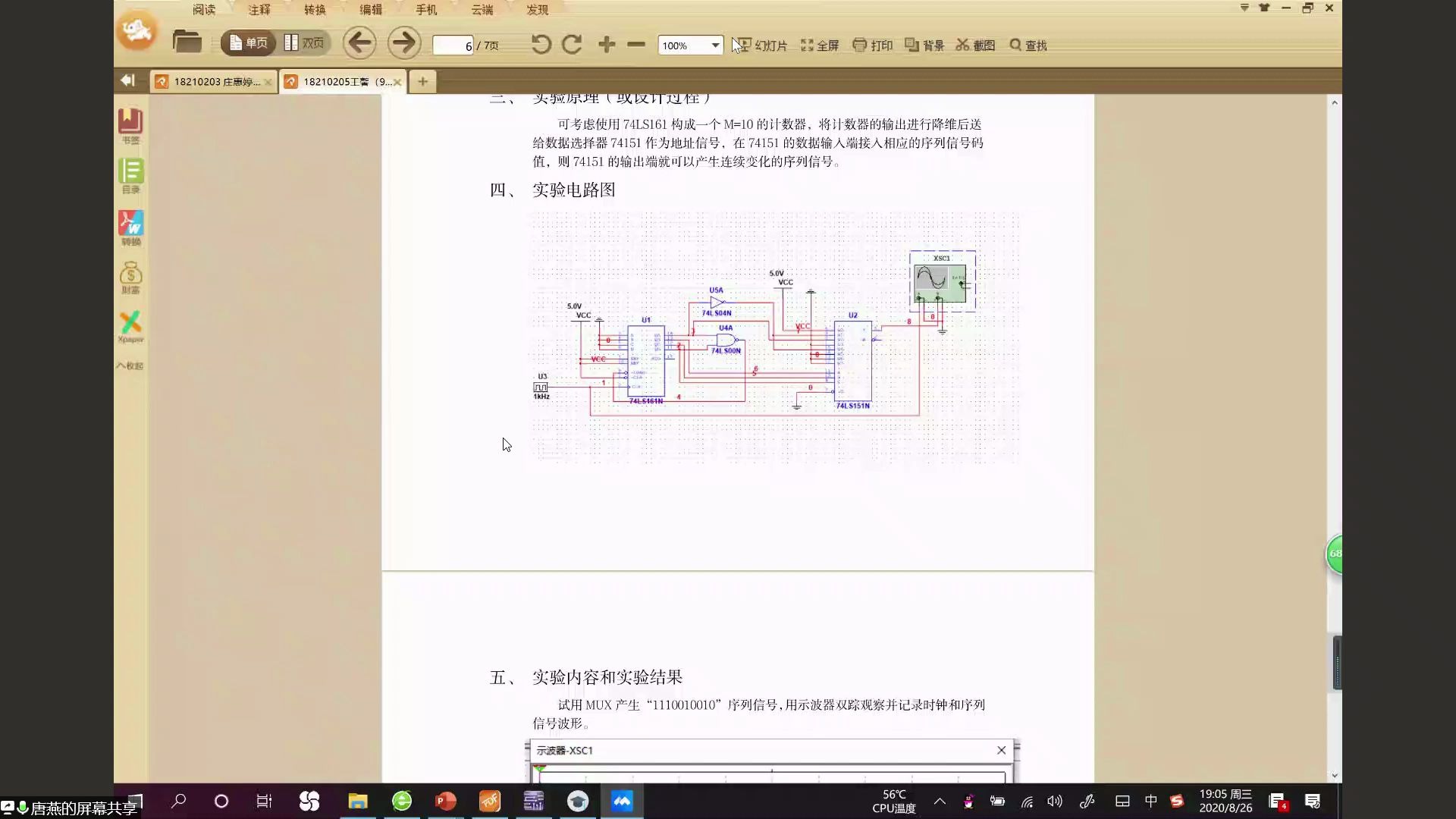
Task: Go to the previous page arrow
Action: (x=359, y=42)
